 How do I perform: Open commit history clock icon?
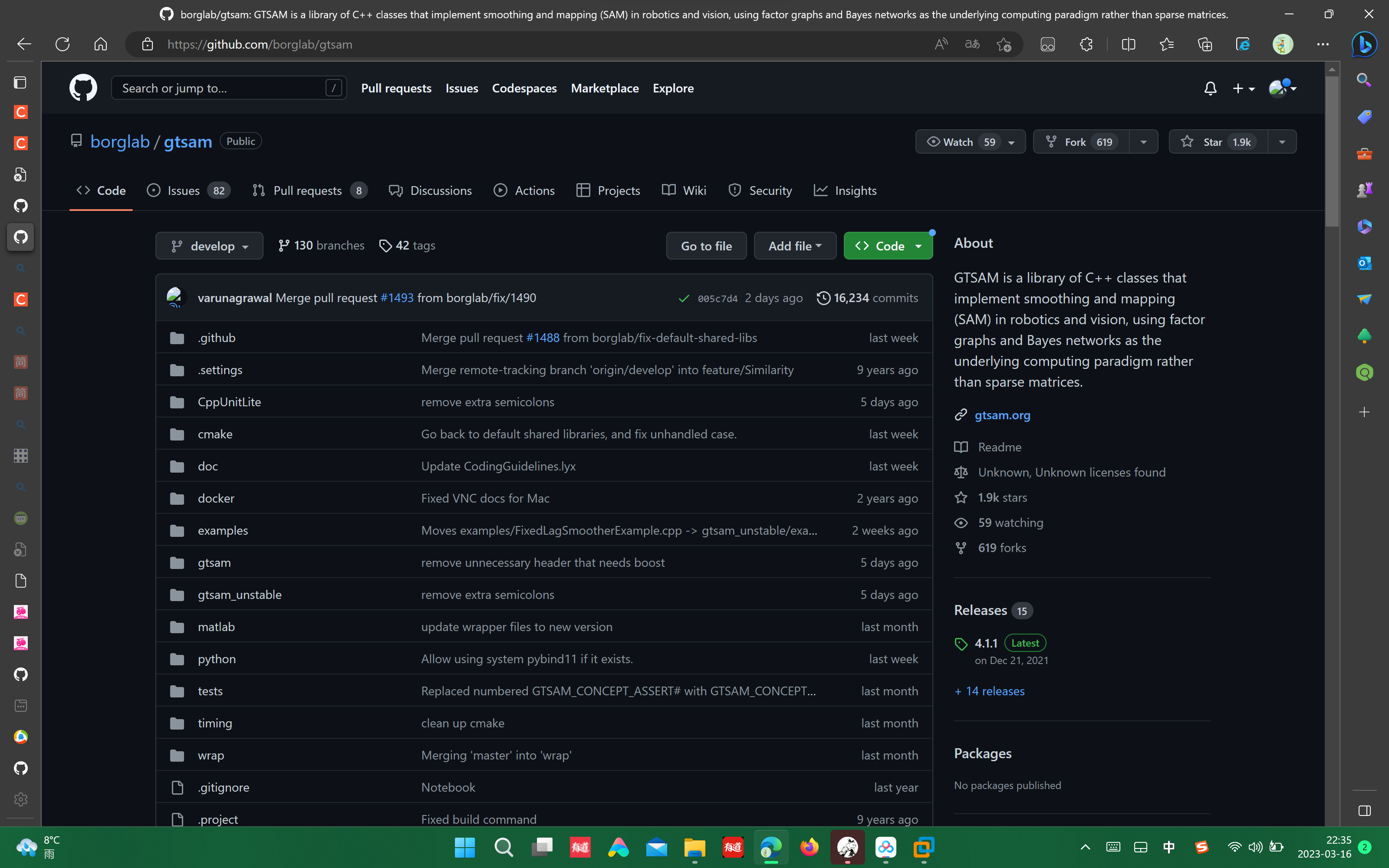tap(823, 298)
